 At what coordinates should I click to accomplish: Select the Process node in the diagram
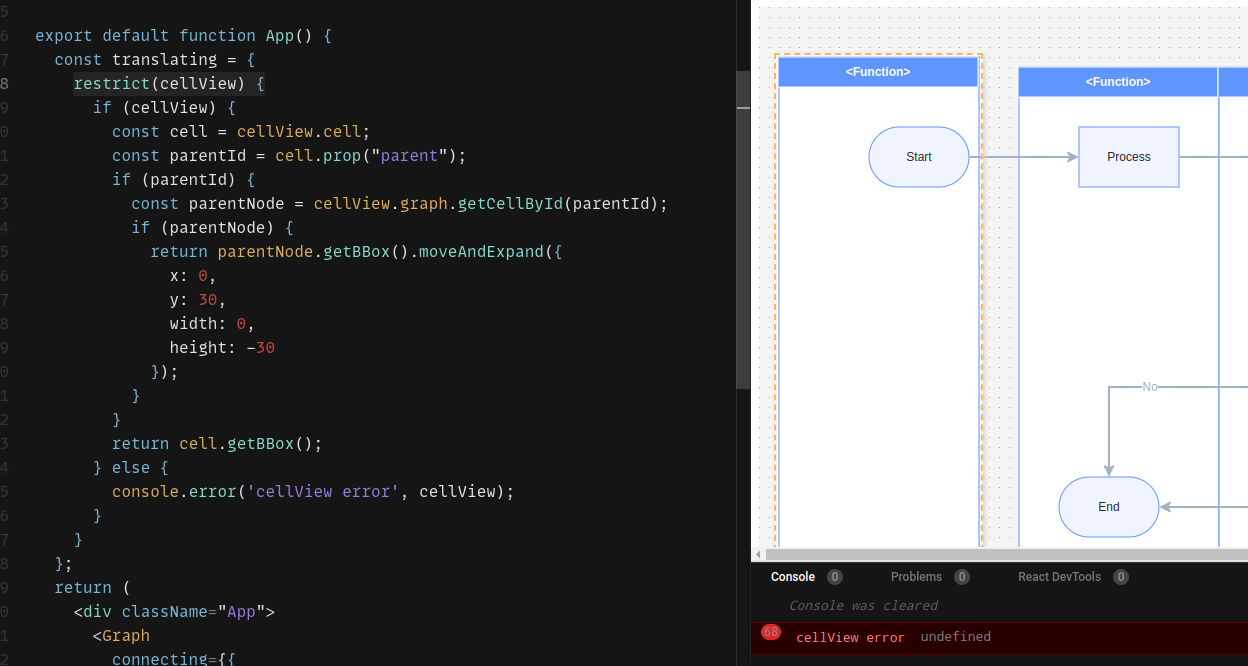click(1128, 157)
